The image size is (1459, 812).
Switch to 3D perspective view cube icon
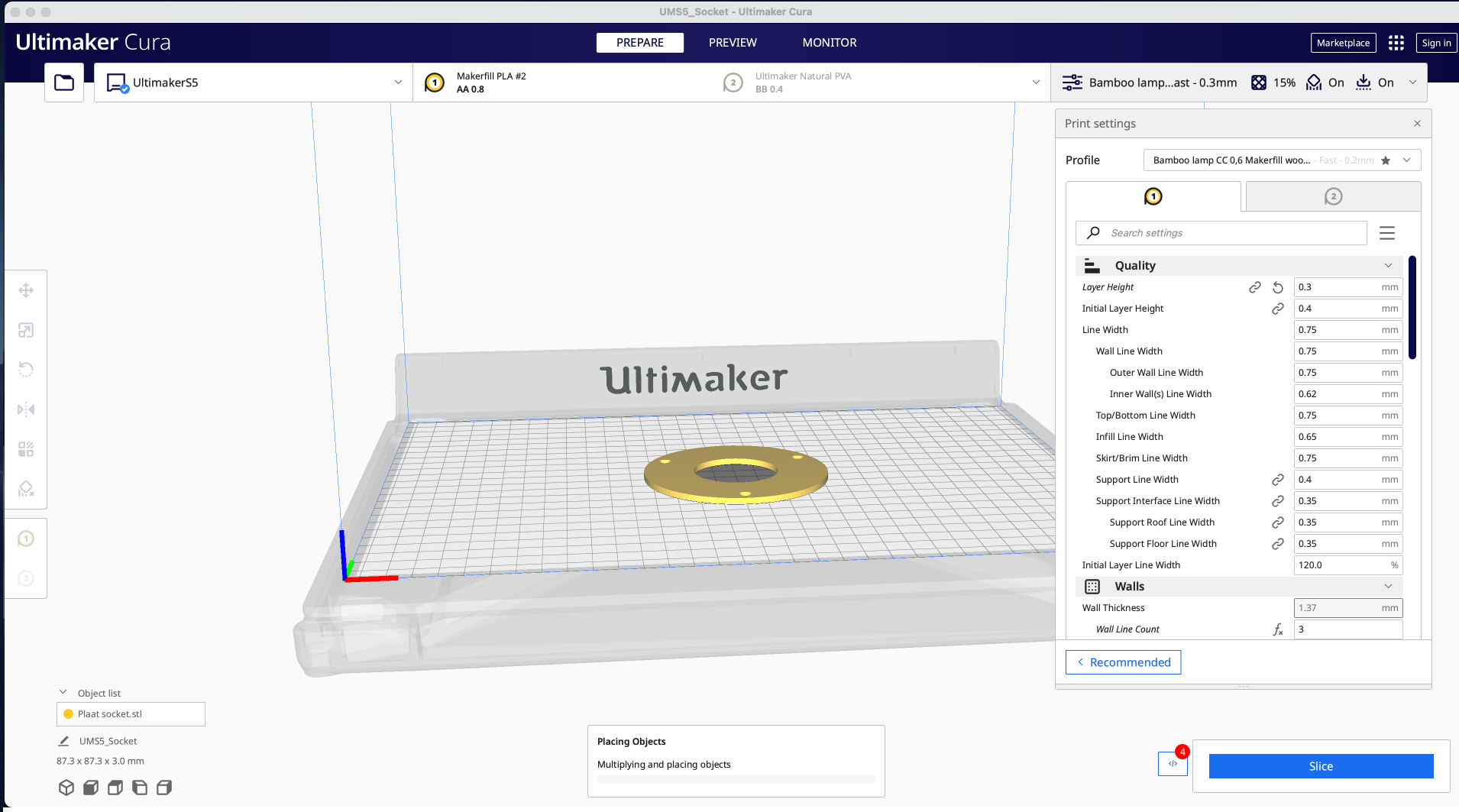pos(66,788)
